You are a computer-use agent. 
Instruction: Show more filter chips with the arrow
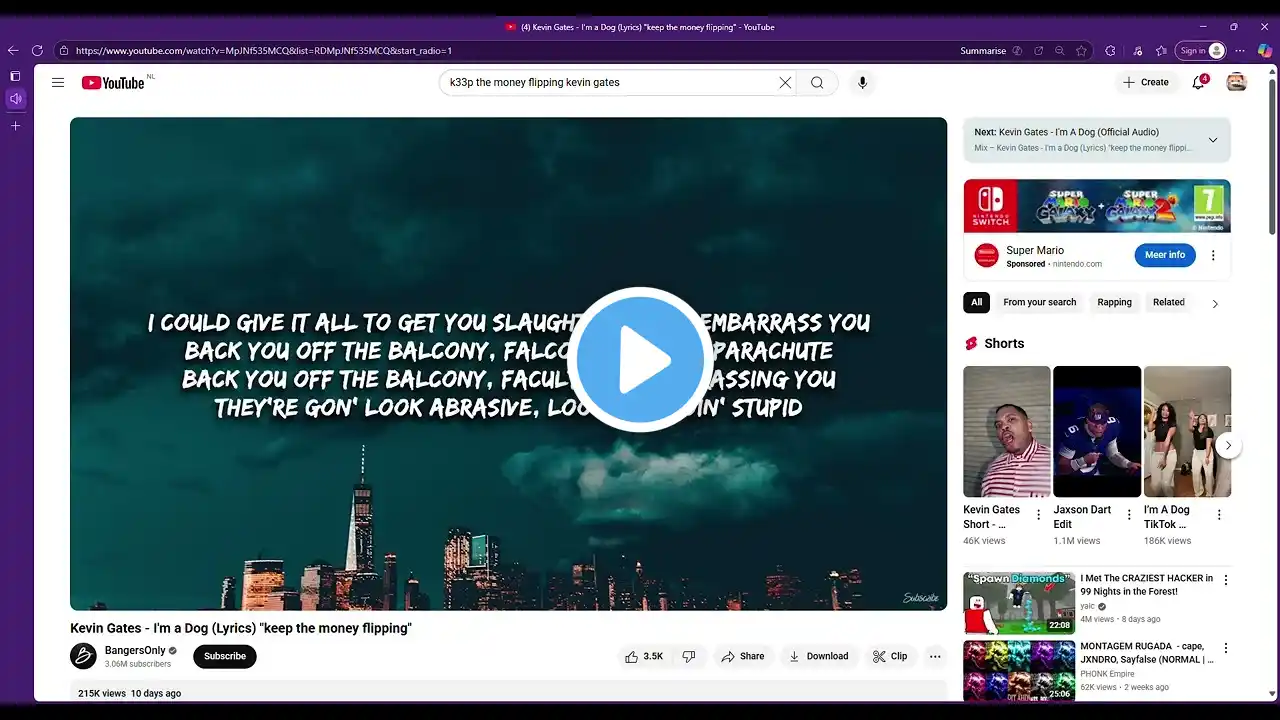(x=1215, y=303)
